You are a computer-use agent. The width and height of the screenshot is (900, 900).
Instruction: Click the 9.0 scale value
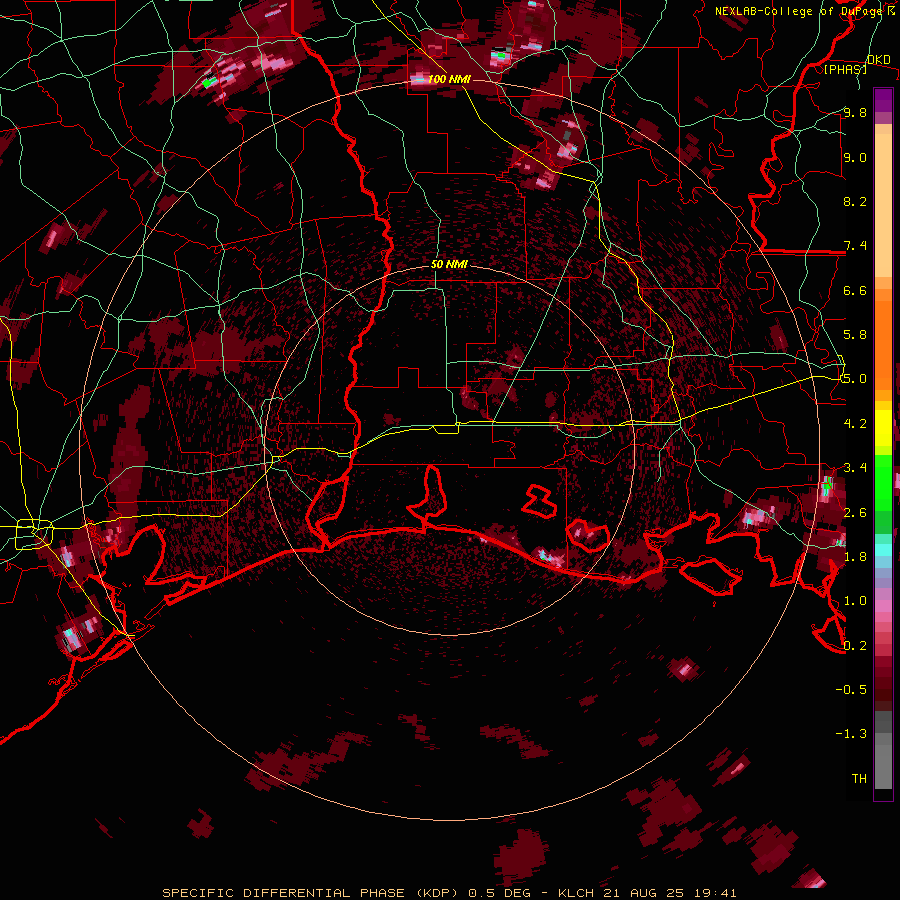855,157
